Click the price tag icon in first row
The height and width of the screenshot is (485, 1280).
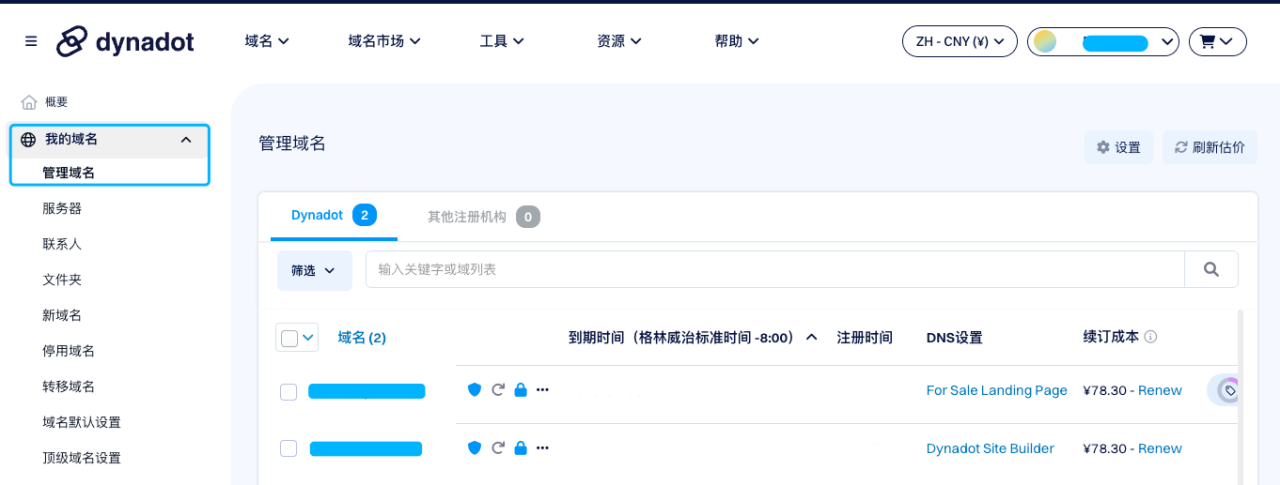point(1228,391)
